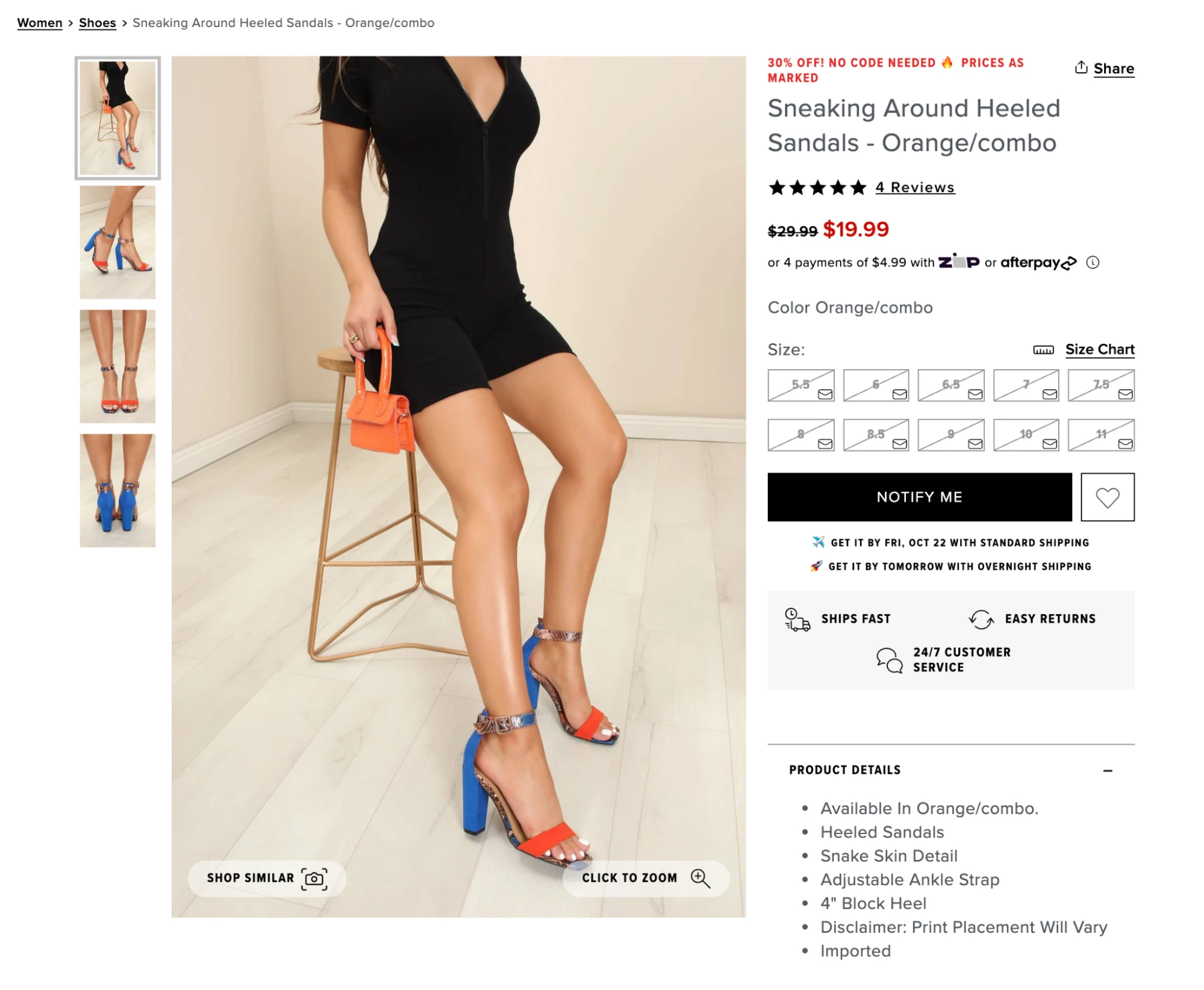The image size is (1204, 990).
Task: Go to Shoes breadcrumb category
Action: (97, 23)
